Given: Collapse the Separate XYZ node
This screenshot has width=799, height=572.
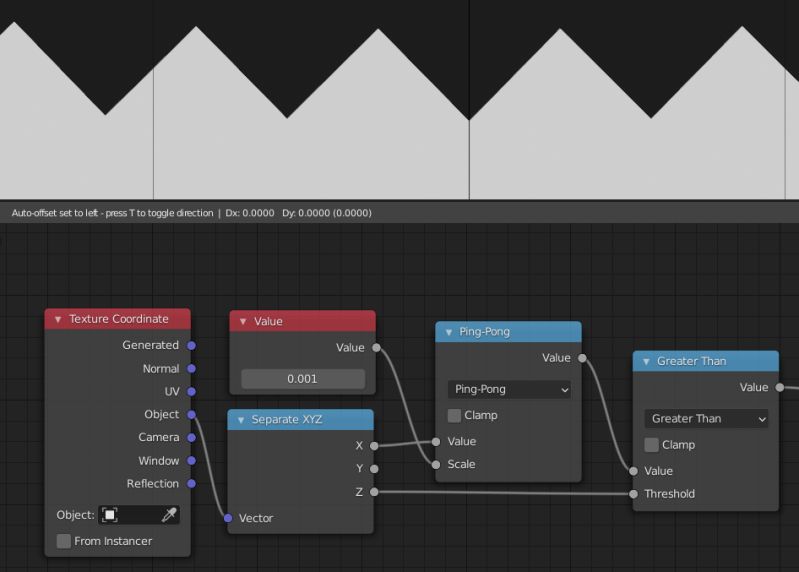Looking at the screenshot, I should 241,420.
